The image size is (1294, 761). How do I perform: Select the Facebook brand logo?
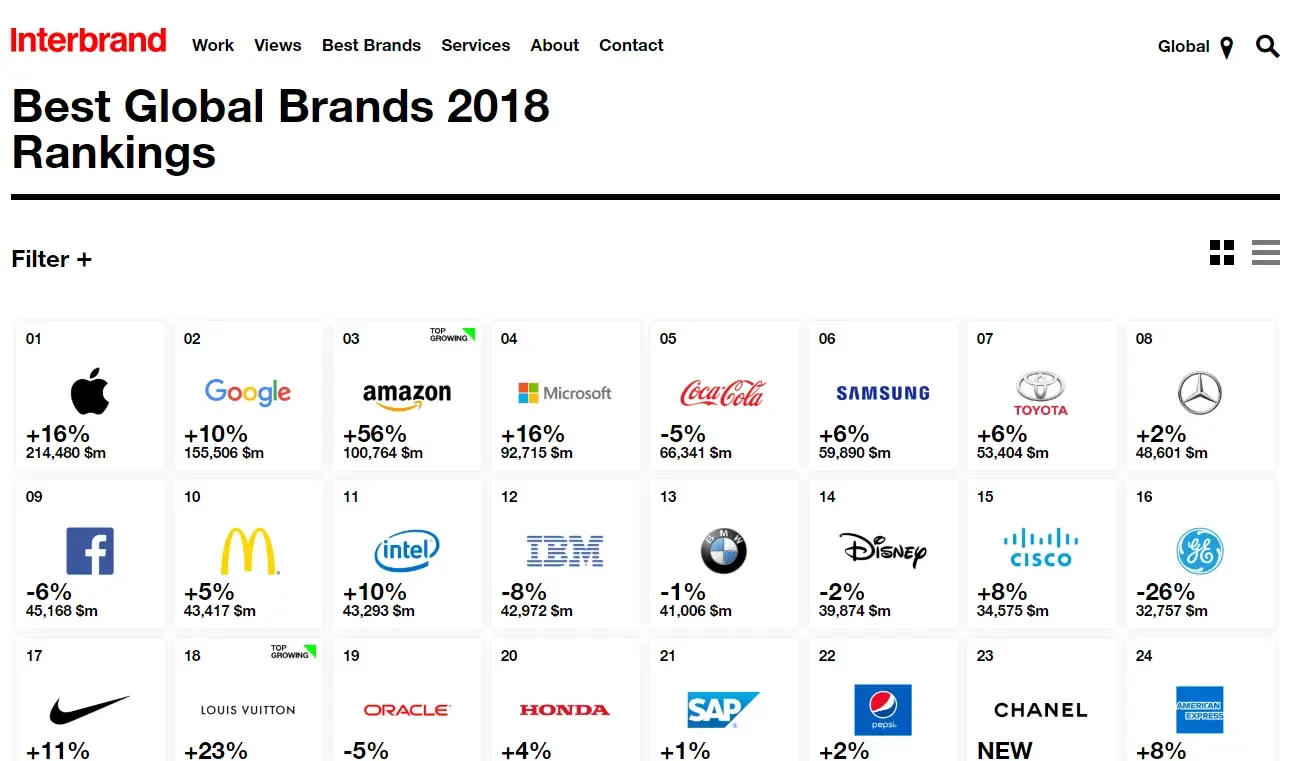pos(90,550)
